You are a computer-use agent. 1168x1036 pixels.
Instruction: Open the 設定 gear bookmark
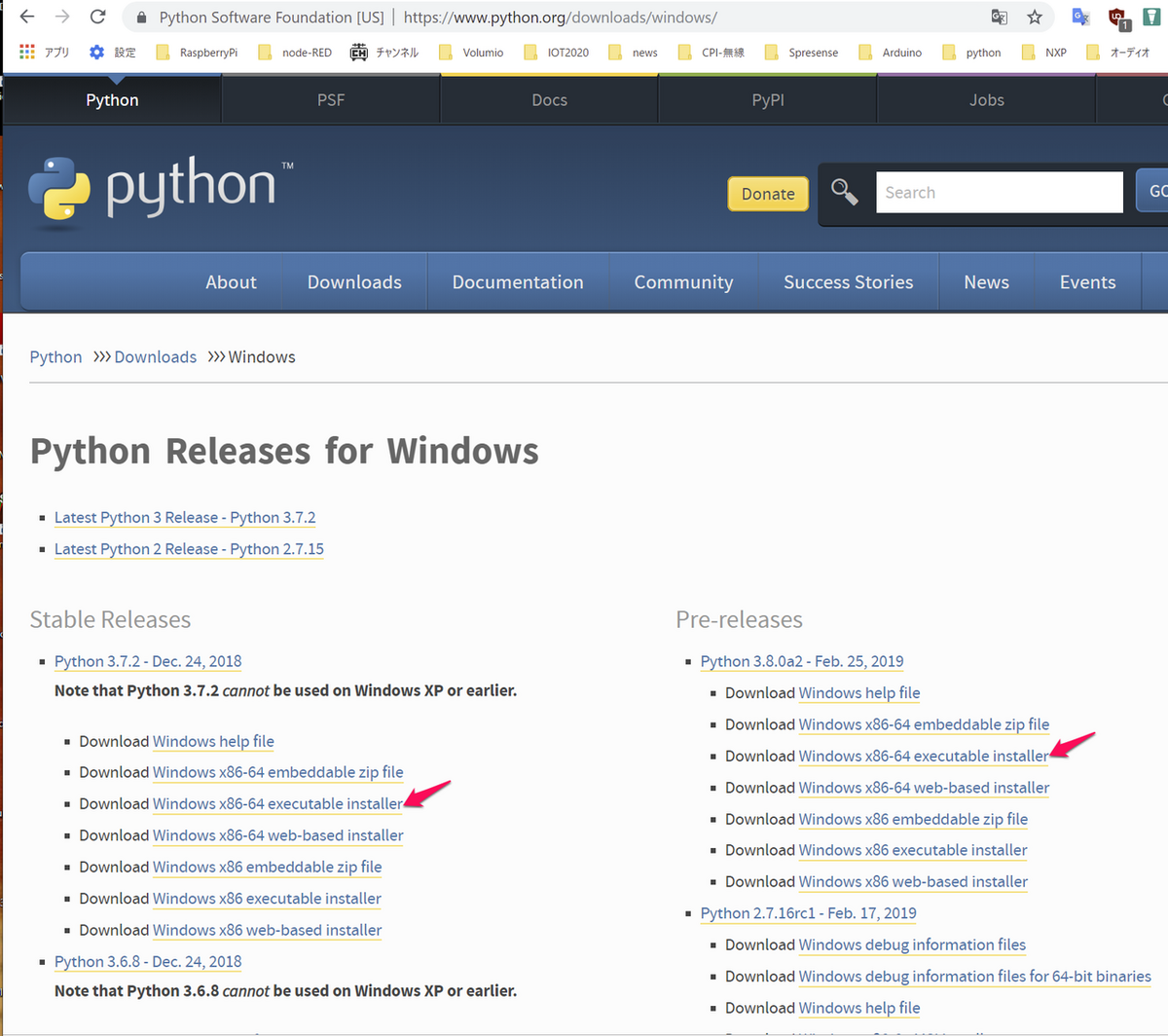pos(112,52)
